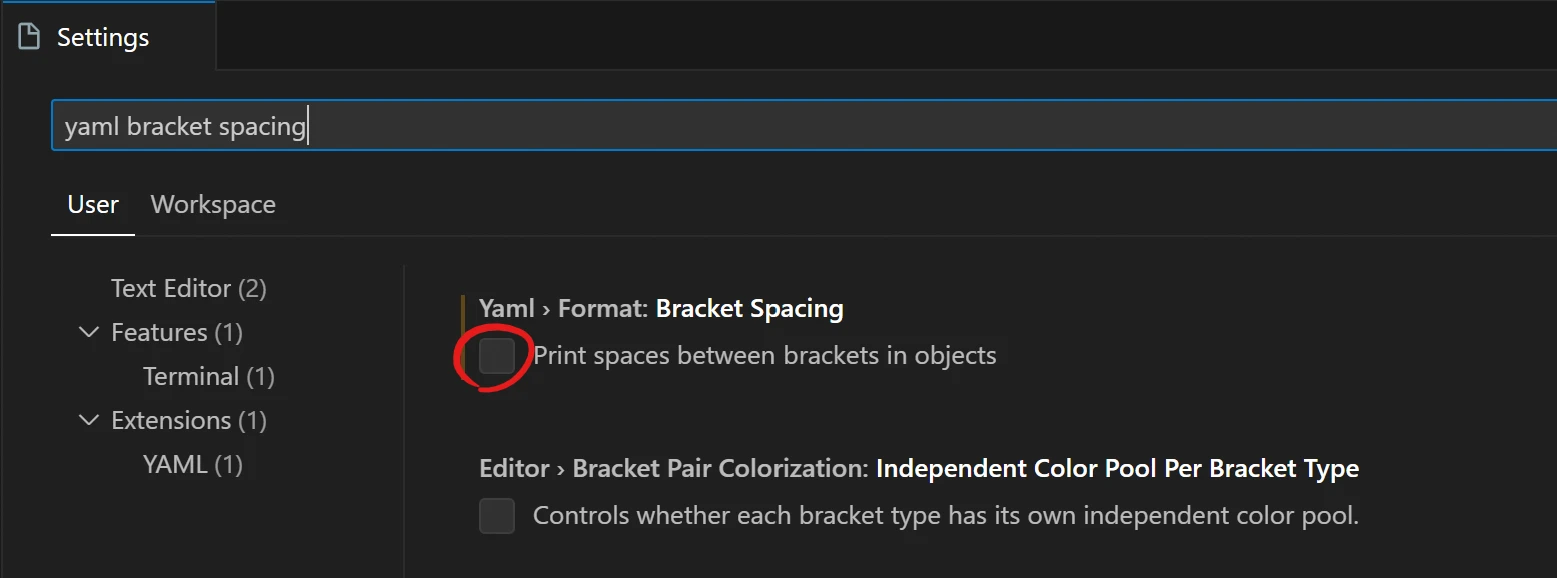
Task: Open Terminal (1) settings category
Action: coord(208,377)
